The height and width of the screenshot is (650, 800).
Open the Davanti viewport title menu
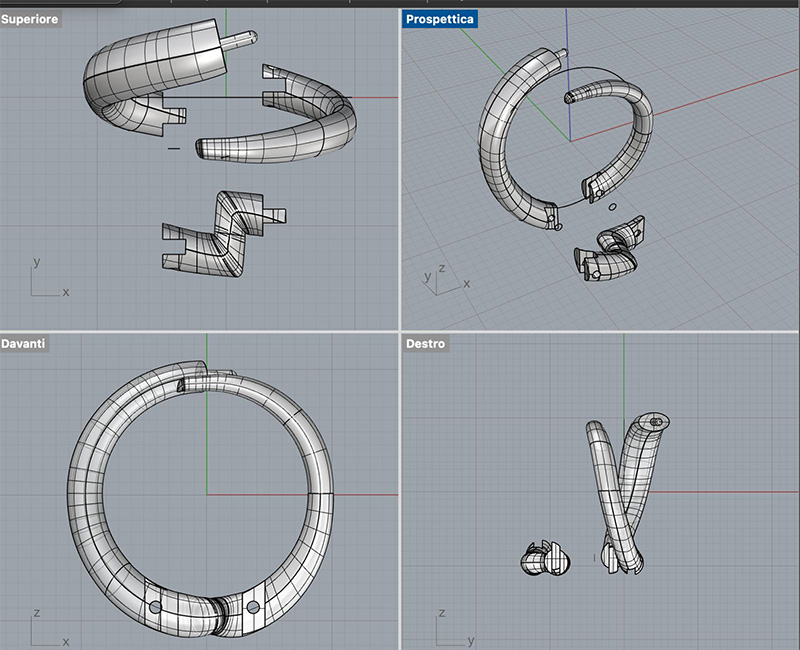tap(24, 343)
